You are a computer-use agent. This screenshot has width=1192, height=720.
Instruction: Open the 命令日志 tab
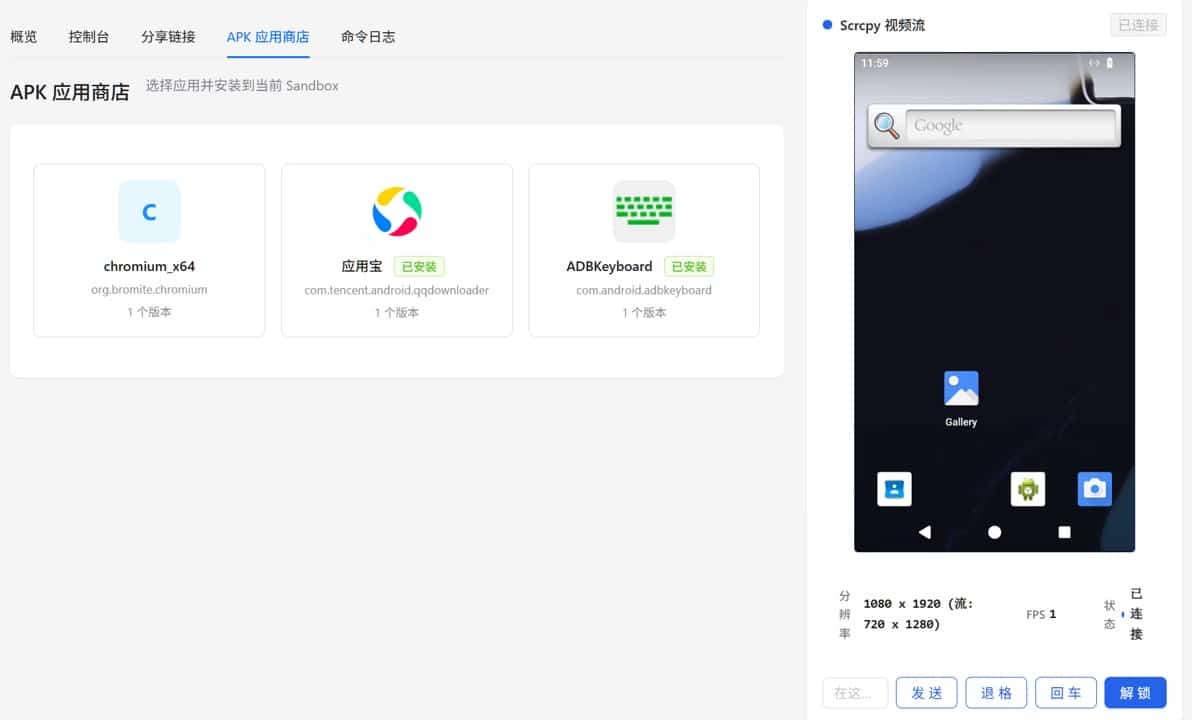[369, 36]
